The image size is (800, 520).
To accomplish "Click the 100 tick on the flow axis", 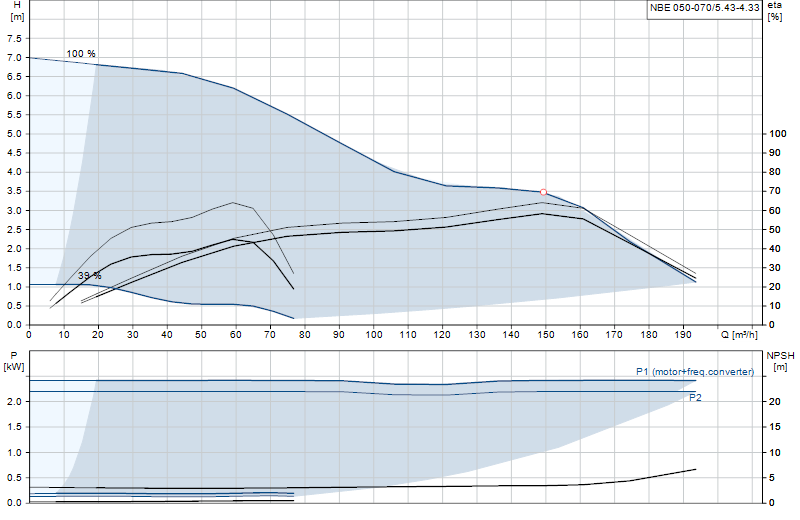I will 373,335.
